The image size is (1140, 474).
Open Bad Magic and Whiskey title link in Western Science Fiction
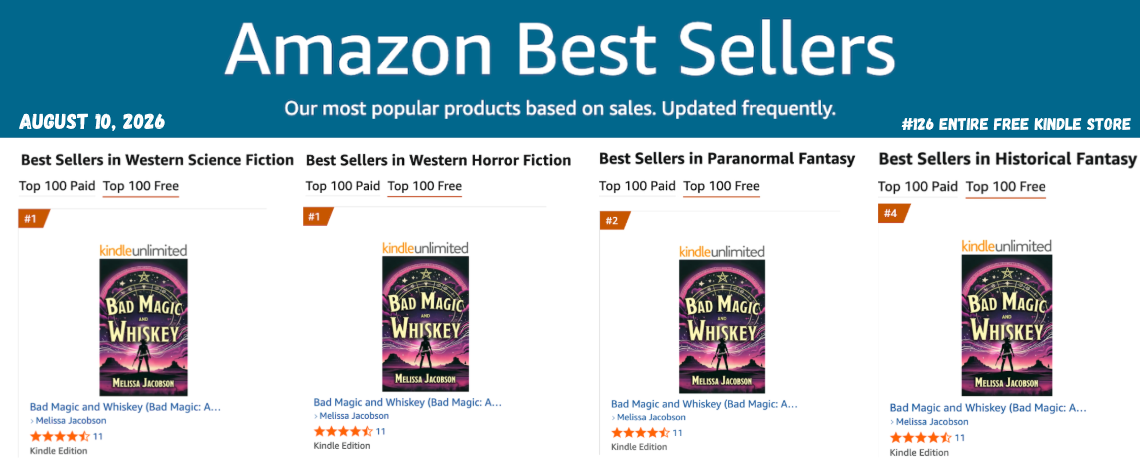125,406
